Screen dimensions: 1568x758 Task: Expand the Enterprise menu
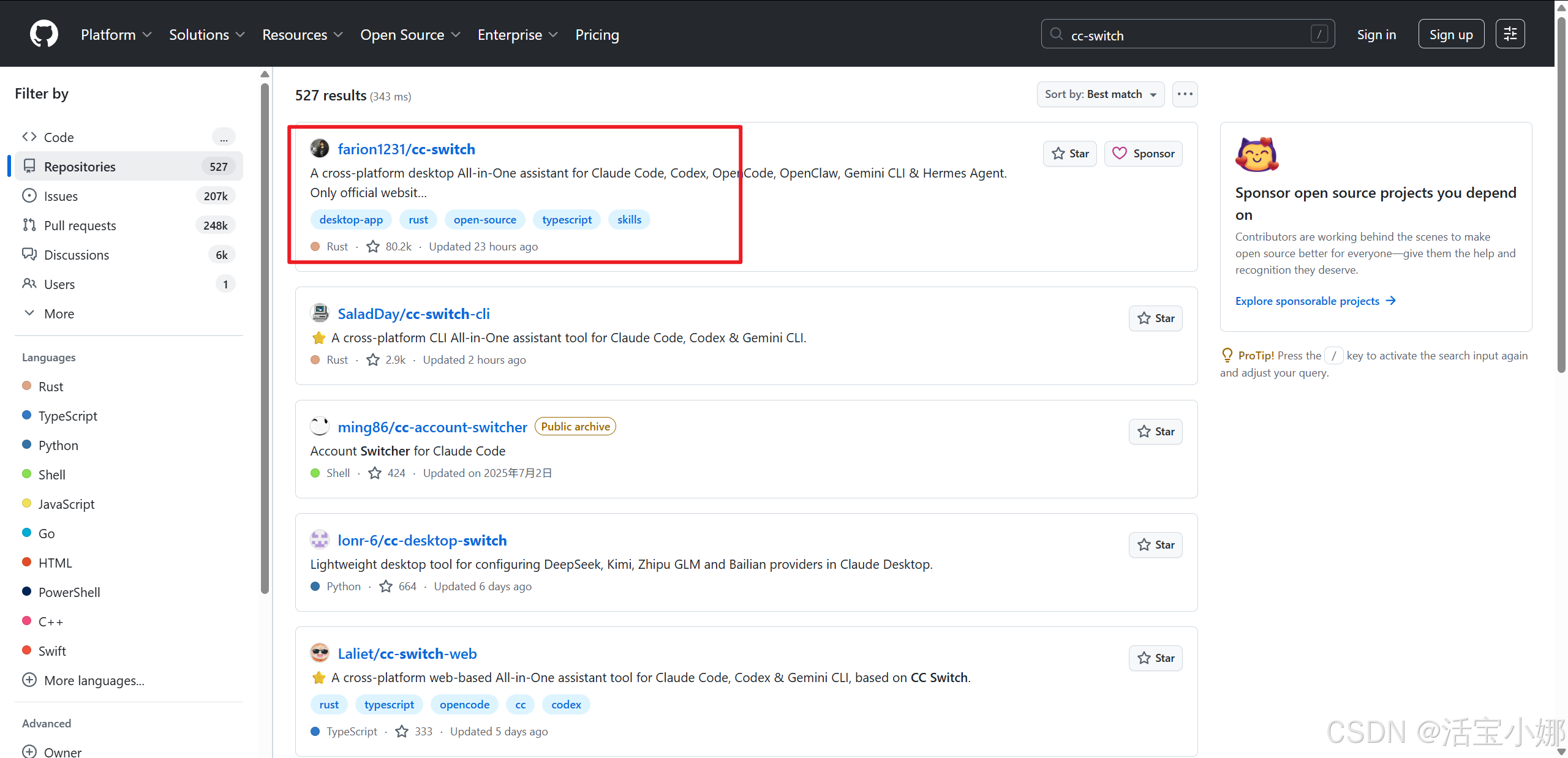click(x=518, y=35)
